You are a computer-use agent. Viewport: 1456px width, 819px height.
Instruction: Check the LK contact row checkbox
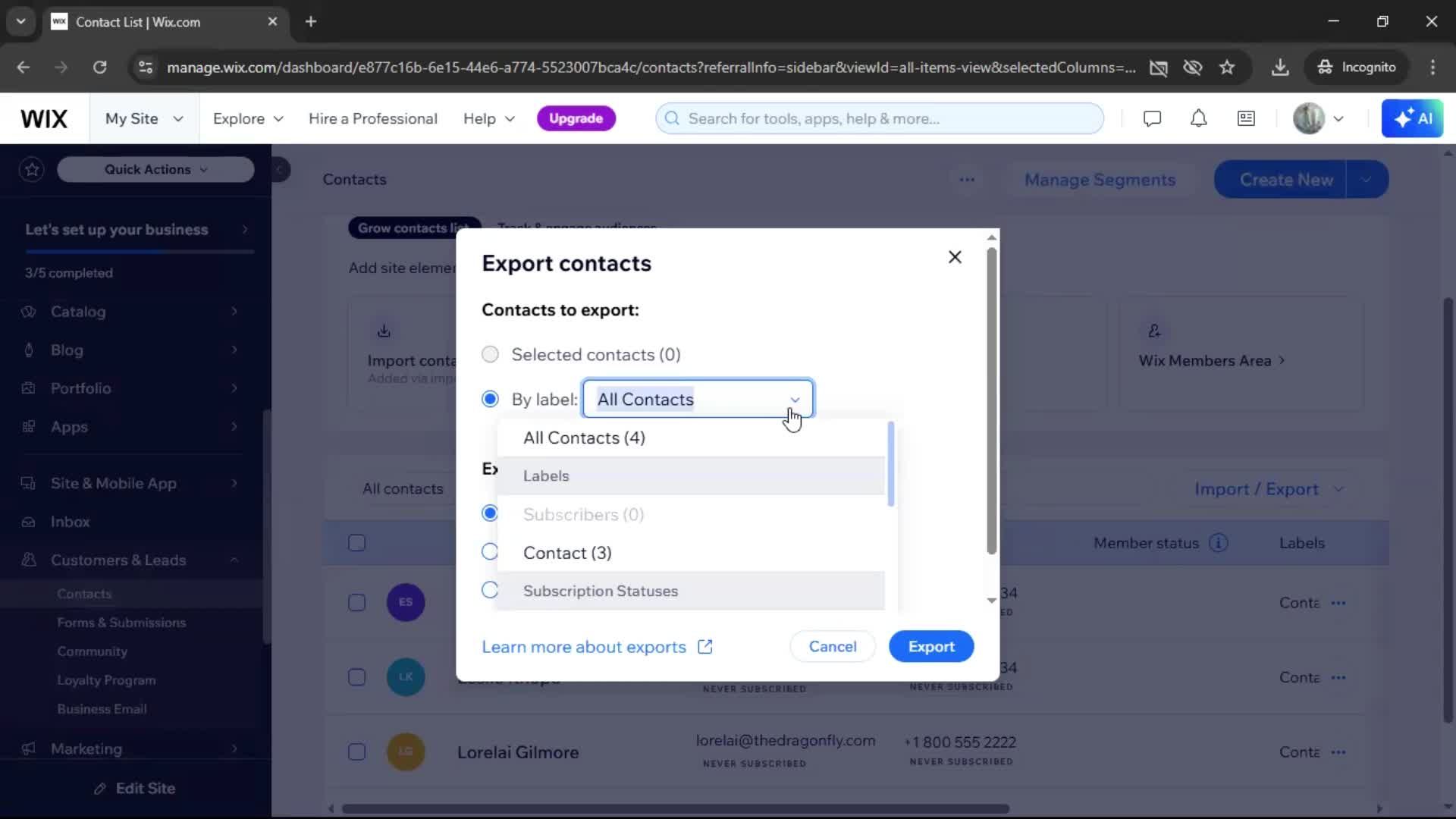pos(356,677)
